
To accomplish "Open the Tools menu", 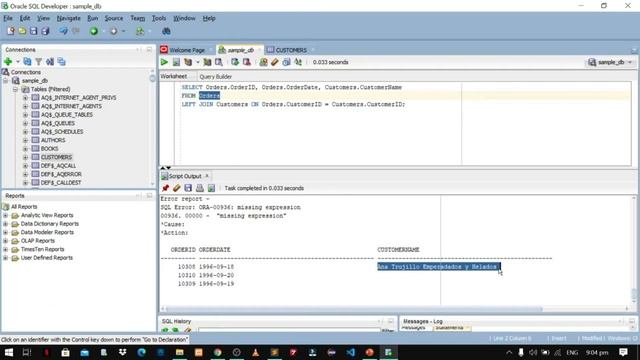I will pyautogui.click(x=159, y=18).
